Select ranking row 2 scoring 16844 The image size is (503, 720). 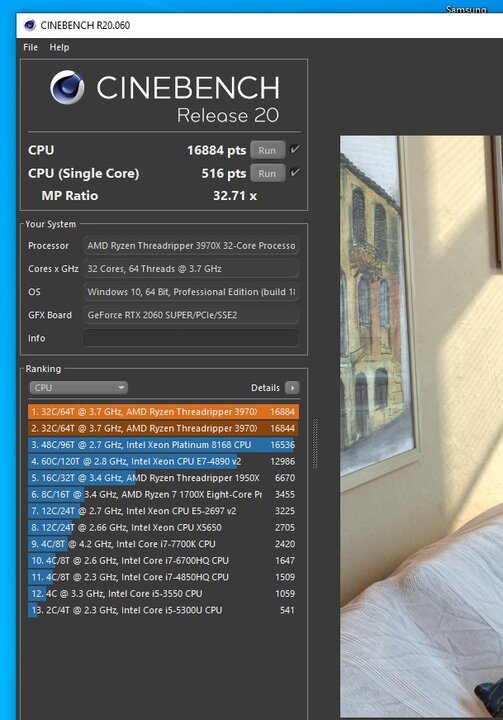(163, 428)
